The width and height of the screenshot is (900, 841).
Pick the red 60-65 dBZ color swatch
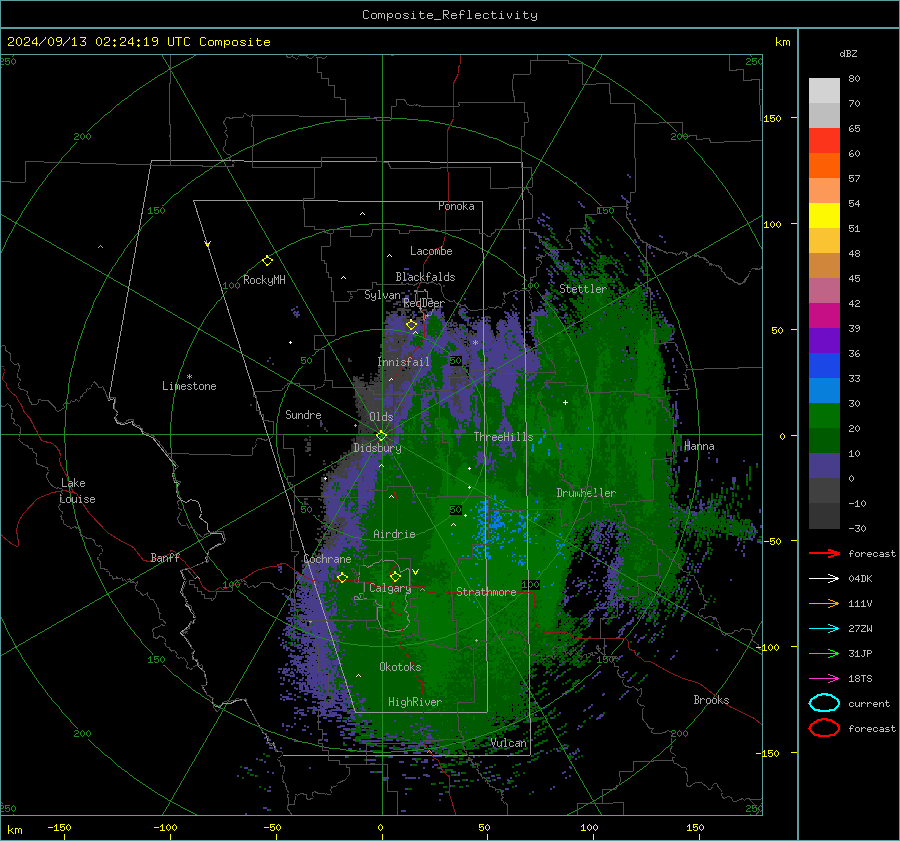coord(824,141)
